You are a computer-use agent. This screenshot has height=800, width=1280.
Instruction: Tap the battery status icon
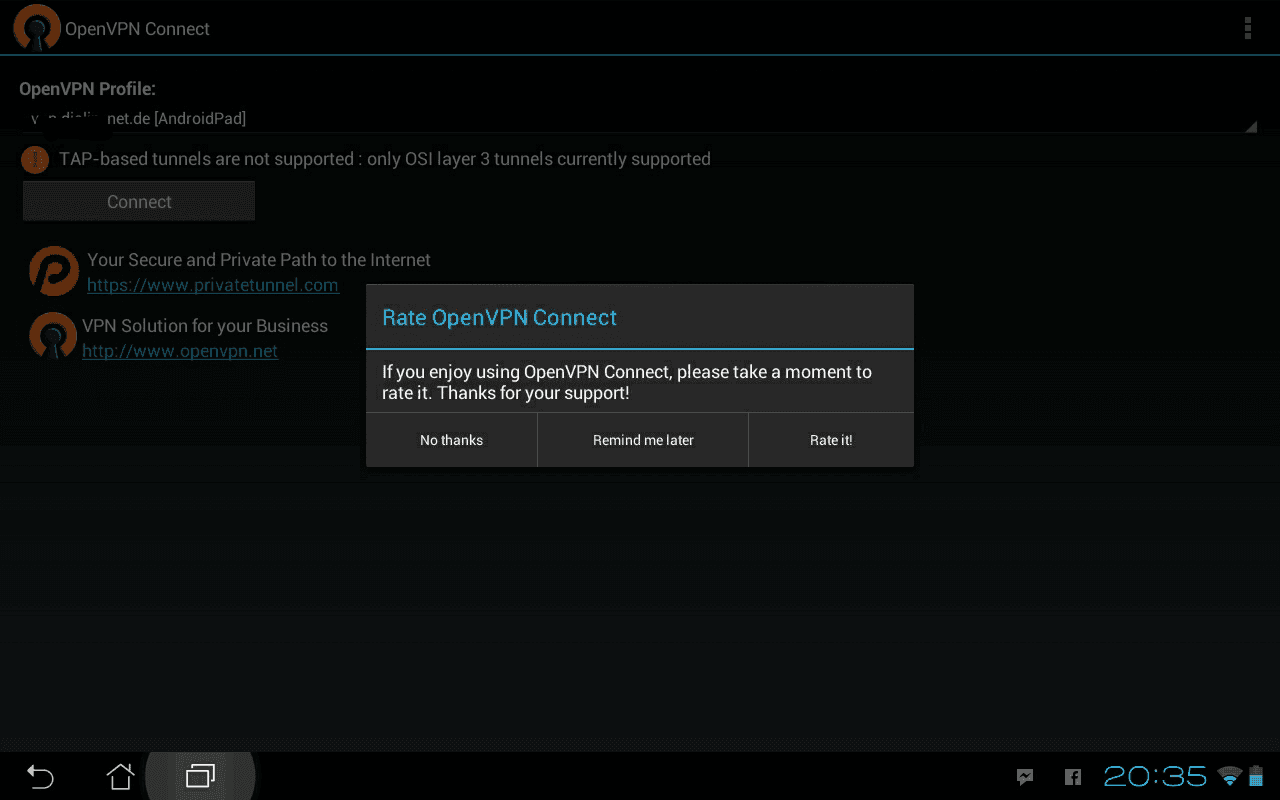pos(1256,776)
